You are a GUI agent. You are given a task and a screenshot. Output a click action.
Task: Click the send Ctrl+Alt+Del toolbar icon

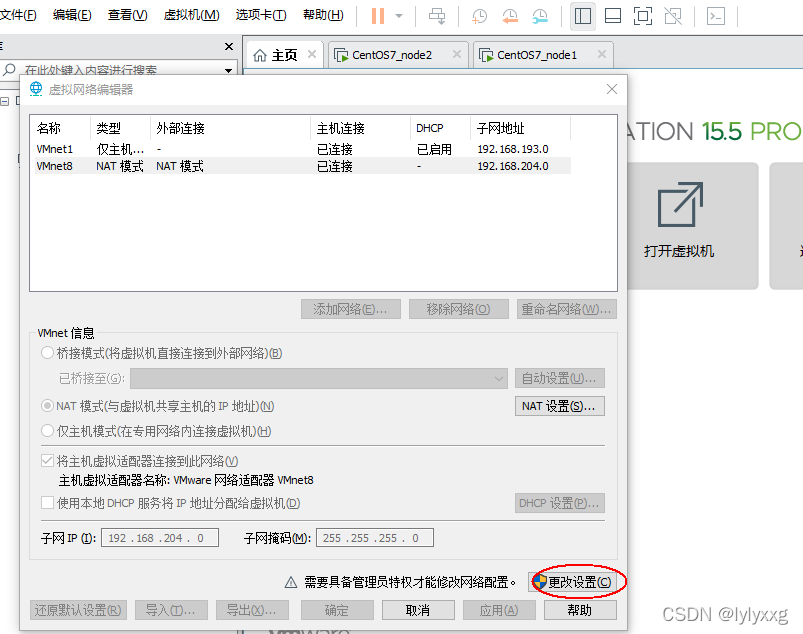pos(437,16)
